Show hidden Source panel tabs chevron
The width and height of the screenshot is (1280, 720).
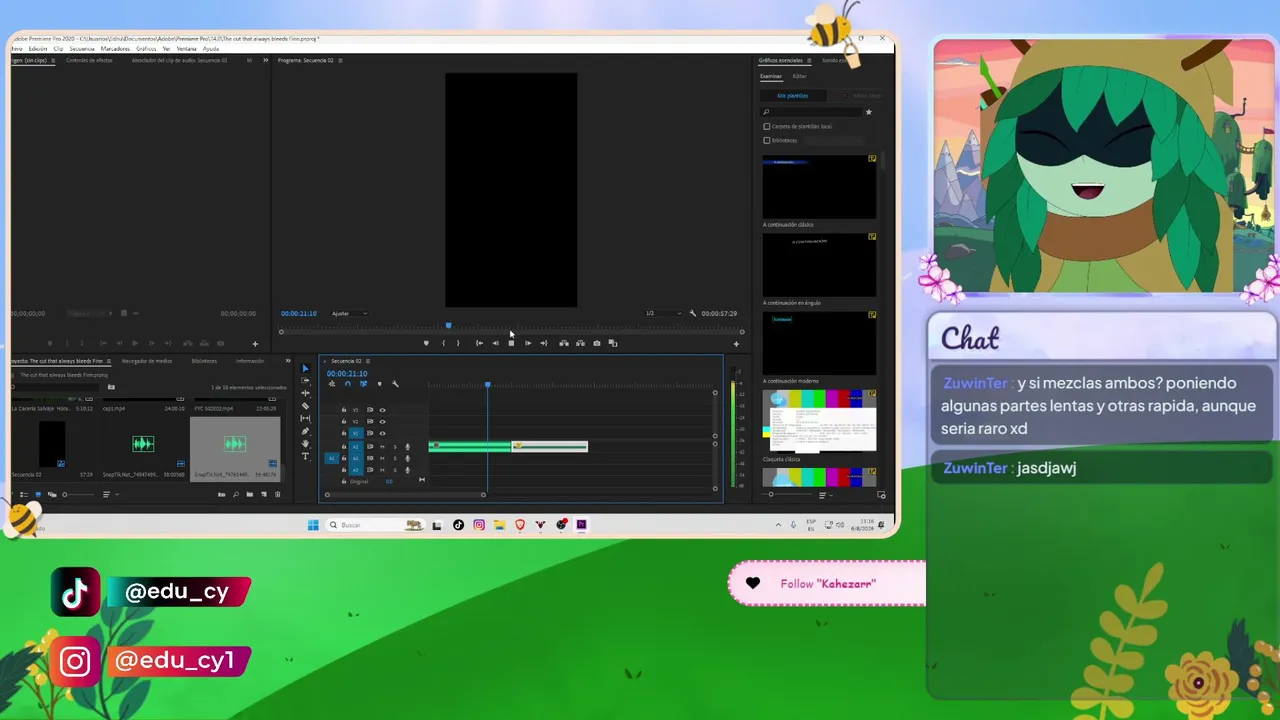(x=265, y=60)
